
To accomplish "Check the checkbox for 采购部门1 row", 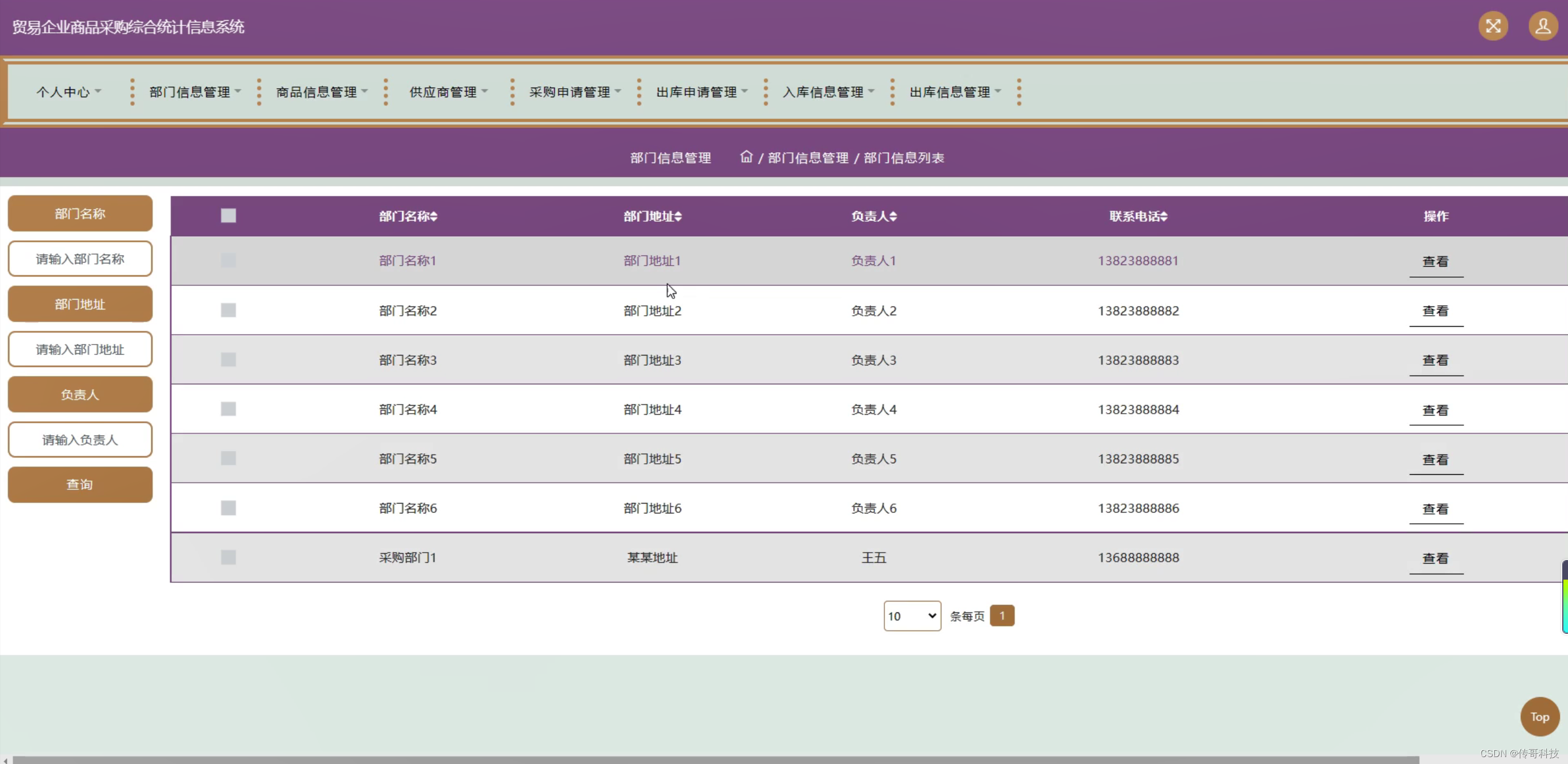I will [228, 557].
